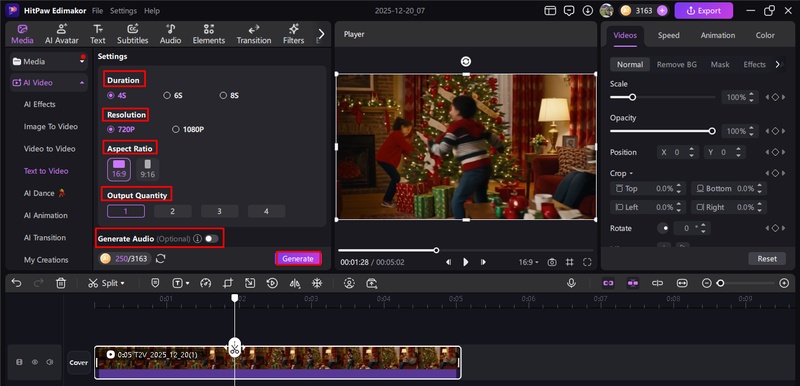Open the Transition tab
Viewport: 800px width, 386px height.
click(x=254, y=35)
